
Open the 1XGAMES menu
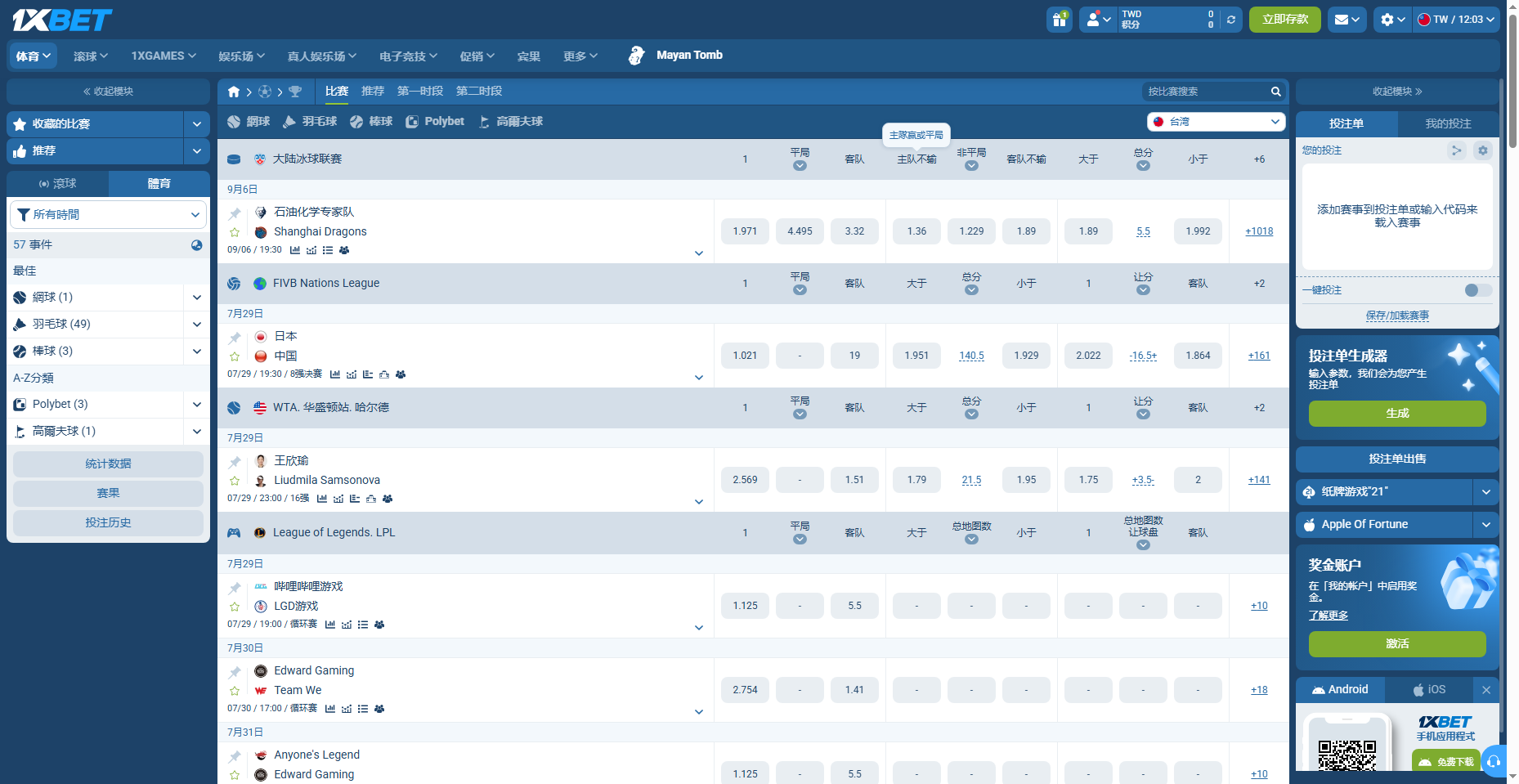(164, 56)
